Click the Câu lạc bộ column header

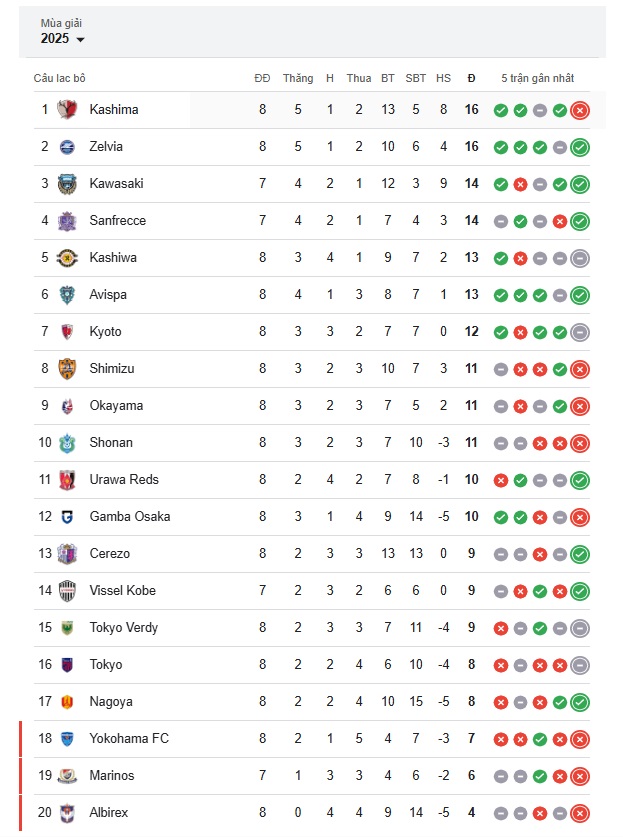coord(59,78)
